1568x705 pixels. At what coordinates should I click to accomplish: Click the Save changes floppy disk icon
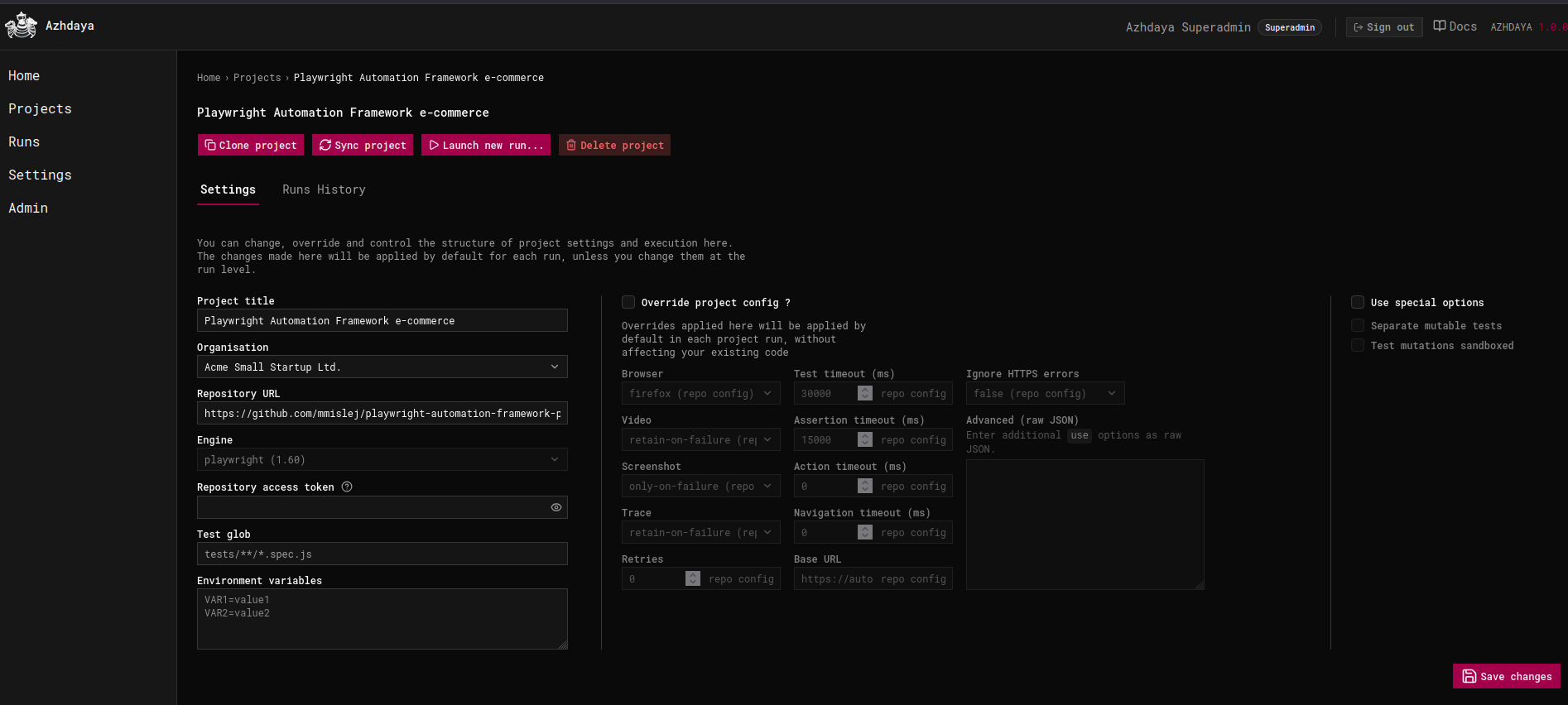(1469, 676)
